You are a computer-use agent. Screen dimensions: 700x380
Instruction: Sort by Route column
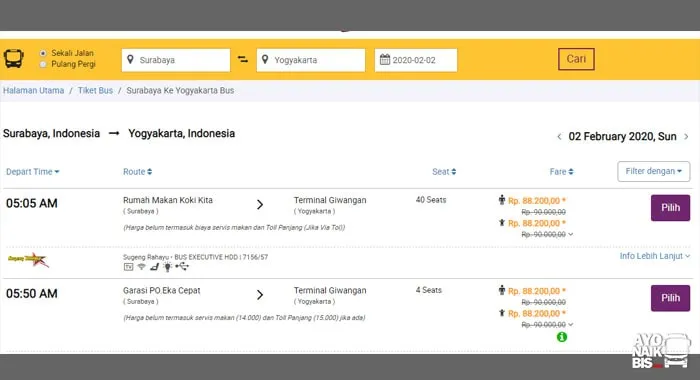point(138,172)
